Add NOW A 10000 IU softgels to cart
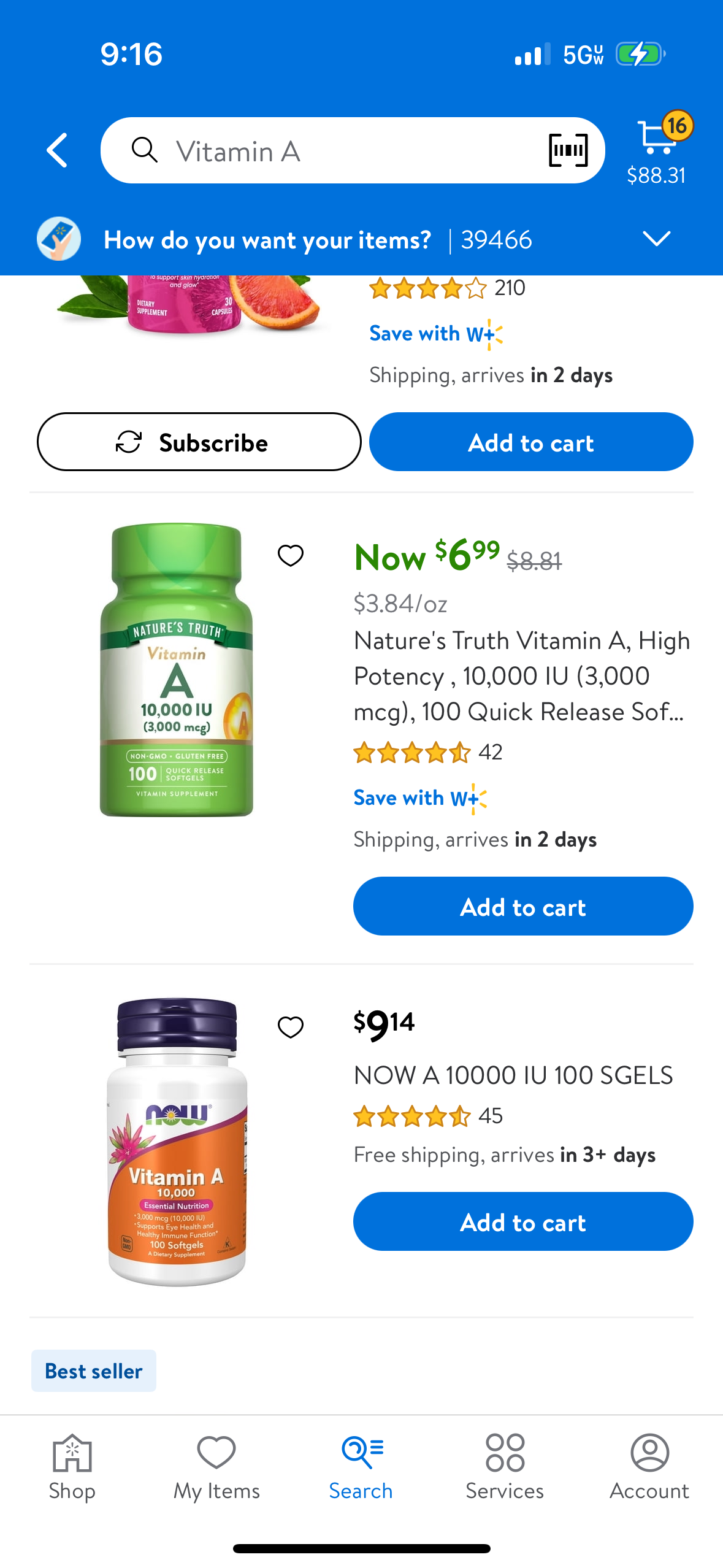This screenshot has width=723, height=1568. click(x=522, y=1221)
